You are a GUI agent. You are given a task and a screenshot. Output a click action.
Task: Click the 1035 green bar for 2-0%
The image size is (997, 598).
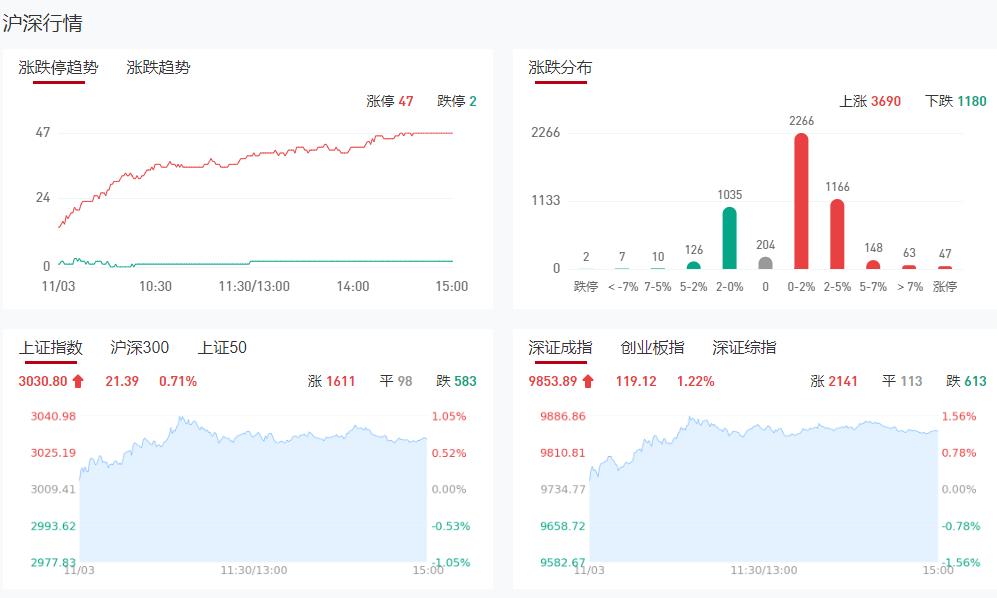[729, 238]
